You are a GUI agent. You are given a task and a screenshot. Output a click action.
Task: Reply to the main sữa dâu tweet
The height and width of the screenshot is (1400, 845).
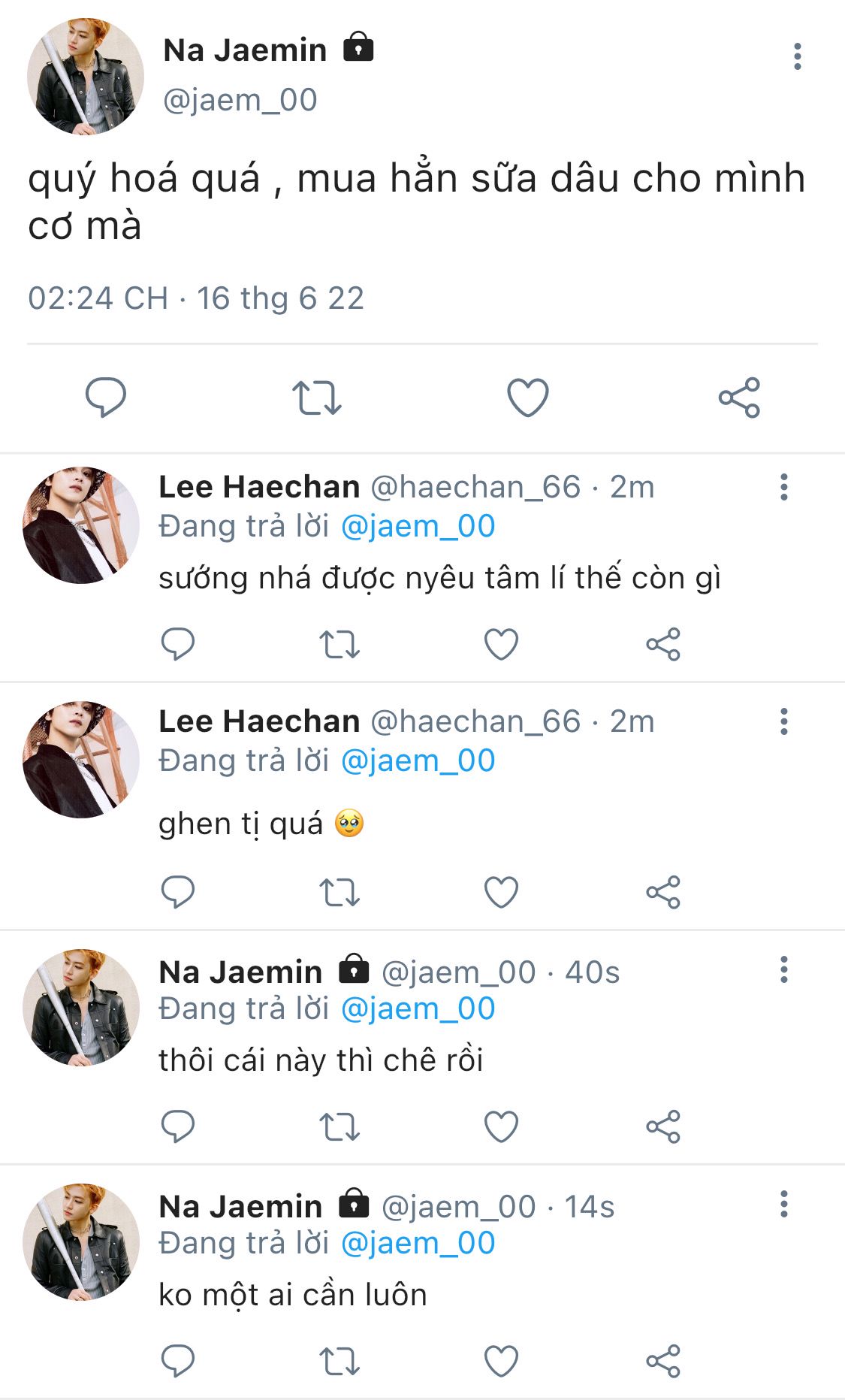click(x=105, y=397)
